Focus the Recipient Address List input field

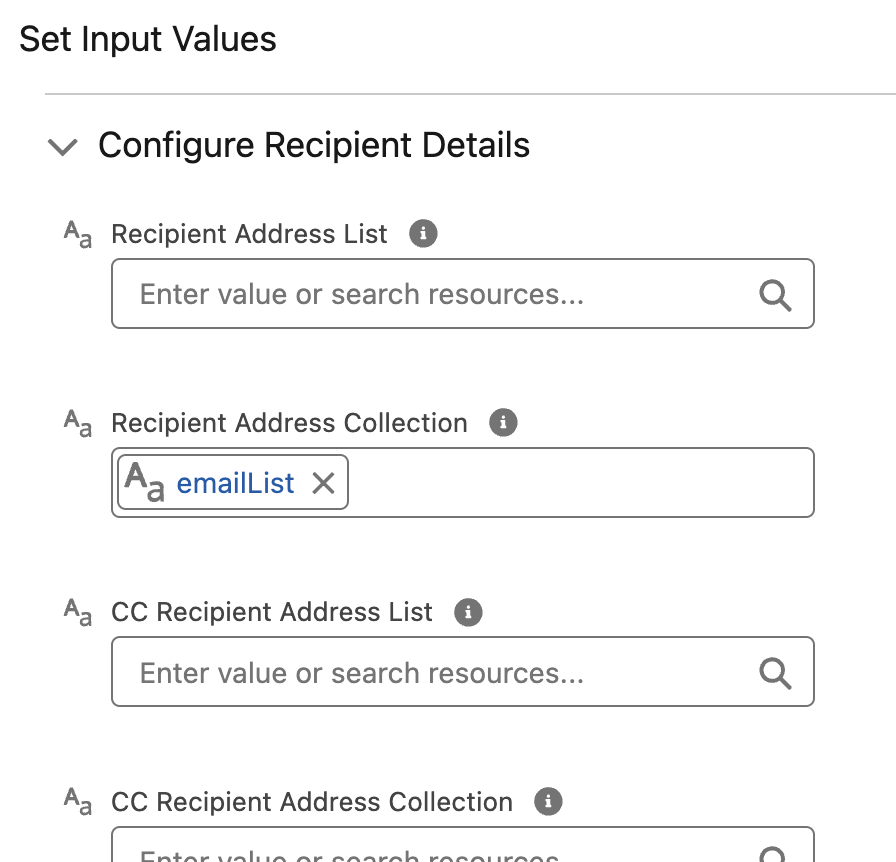440,295
